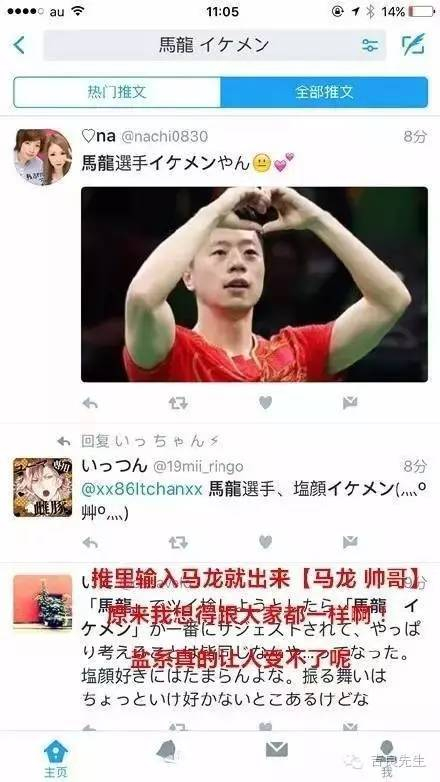
Task: Share 19mii_ringo's tweet by message icon
Action: (350, 542)
